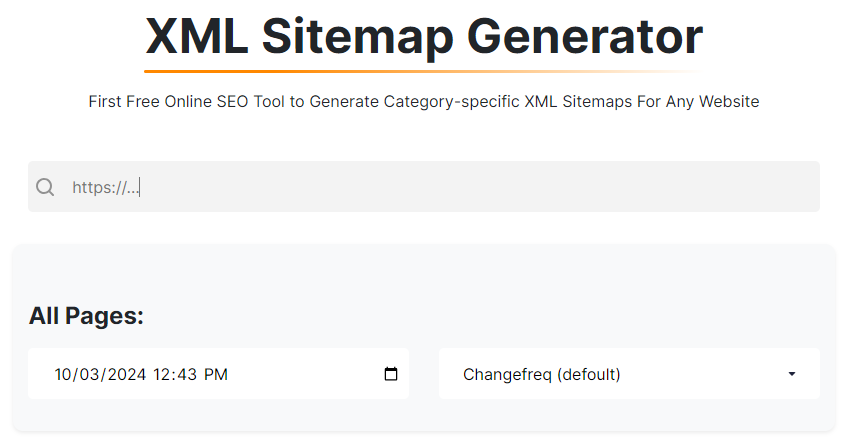Click the orange underline beneath the title
Screen dimensions: 866x437
tap(424, 71)
